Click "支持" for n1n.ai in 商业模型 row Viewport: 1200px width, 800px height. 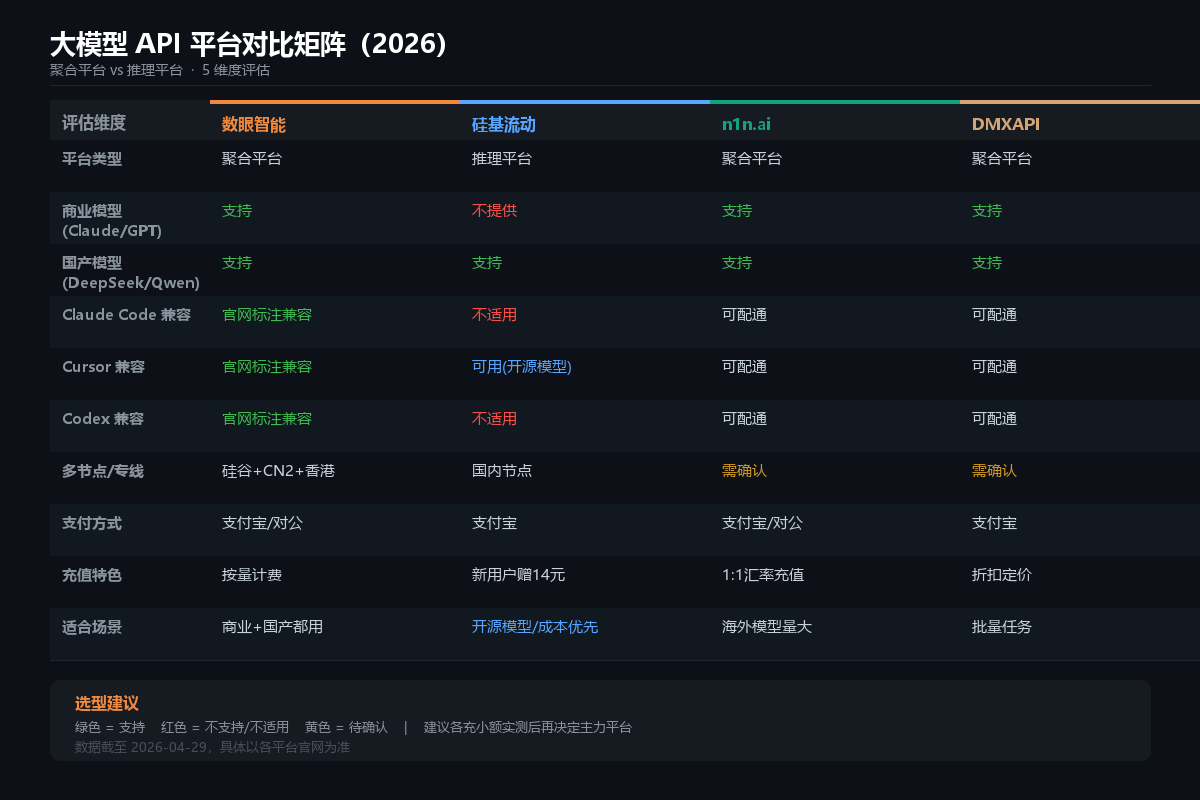pyautogui.click(x=737, y=210)
